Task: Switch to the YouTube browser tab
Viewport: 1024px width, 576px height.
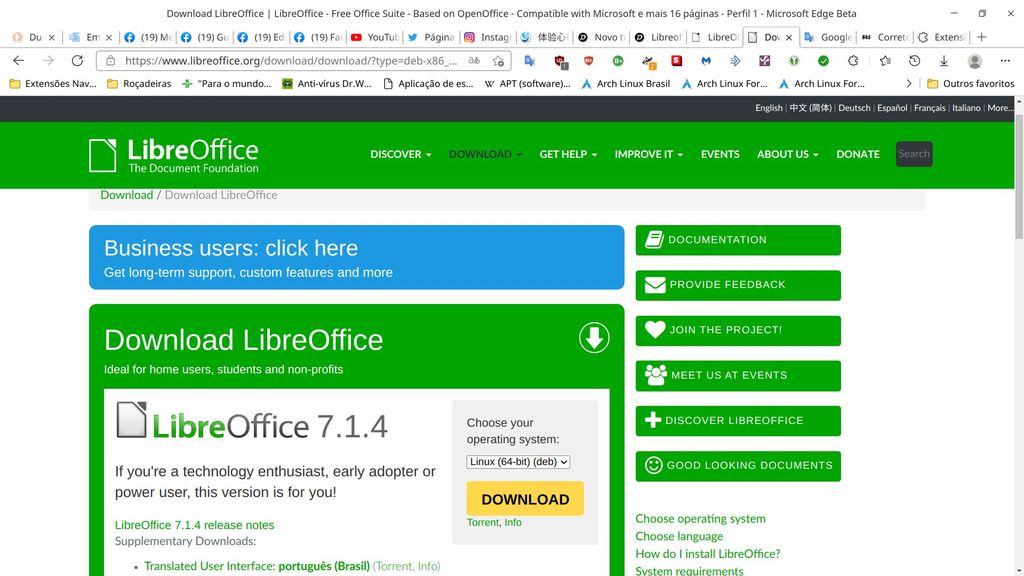Action: (374, 37)
